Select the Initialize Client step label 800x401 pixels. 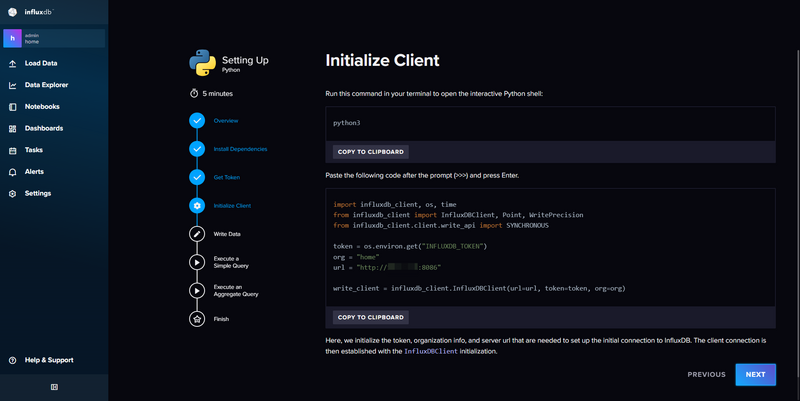pyautogui.click(x=232, y=206)
